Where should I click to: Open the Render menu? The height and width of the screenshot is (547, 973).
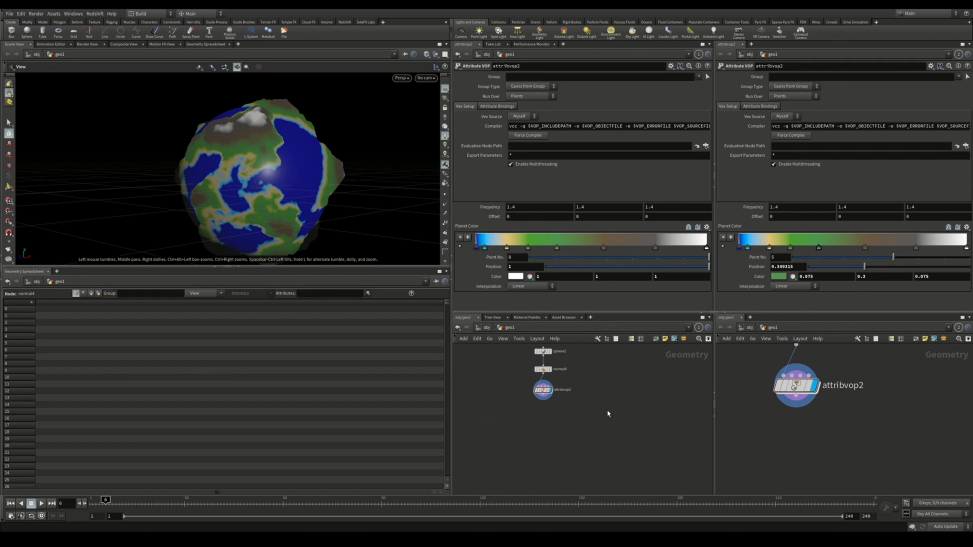click(x=36, y=14)
